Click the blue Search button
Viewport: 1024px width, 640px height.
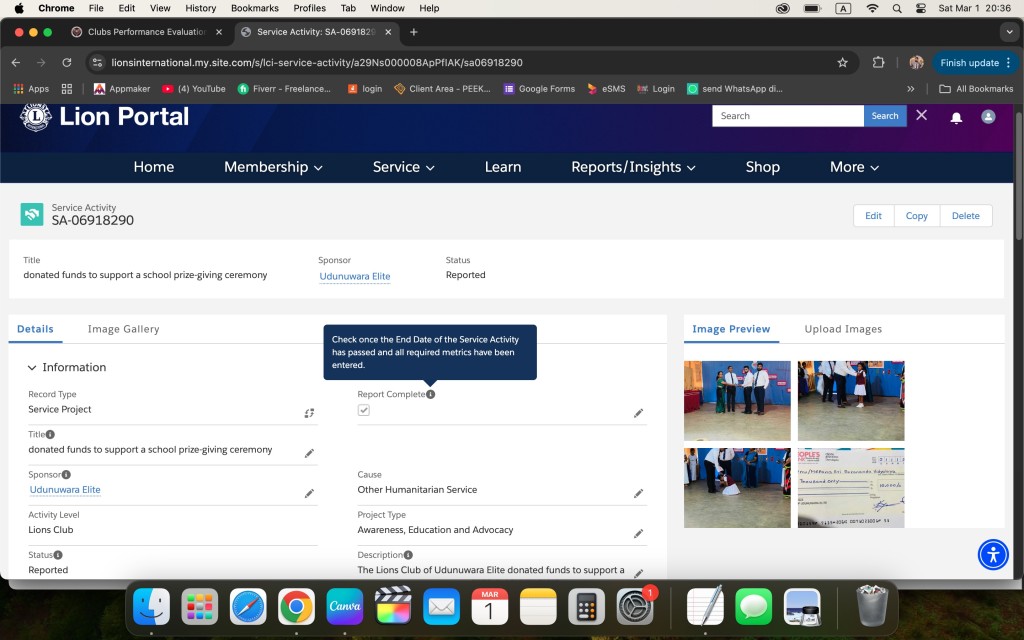point(885,116)
